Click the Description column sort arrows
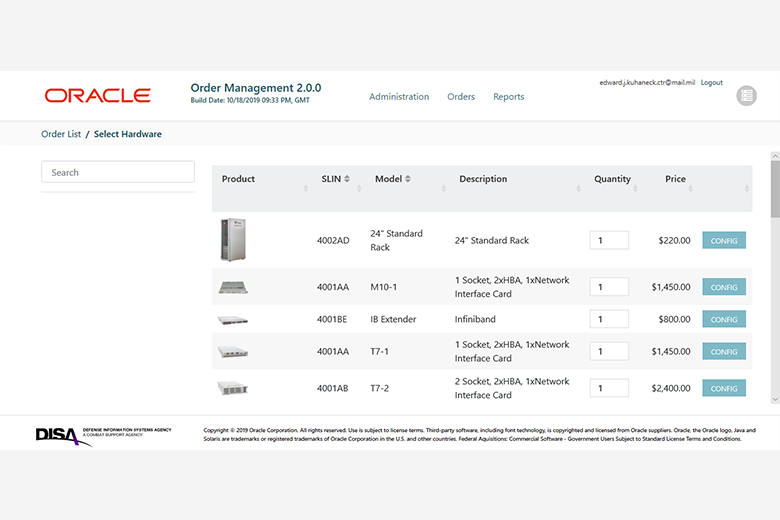The image size is (780, 520). (x=578, y=189)
